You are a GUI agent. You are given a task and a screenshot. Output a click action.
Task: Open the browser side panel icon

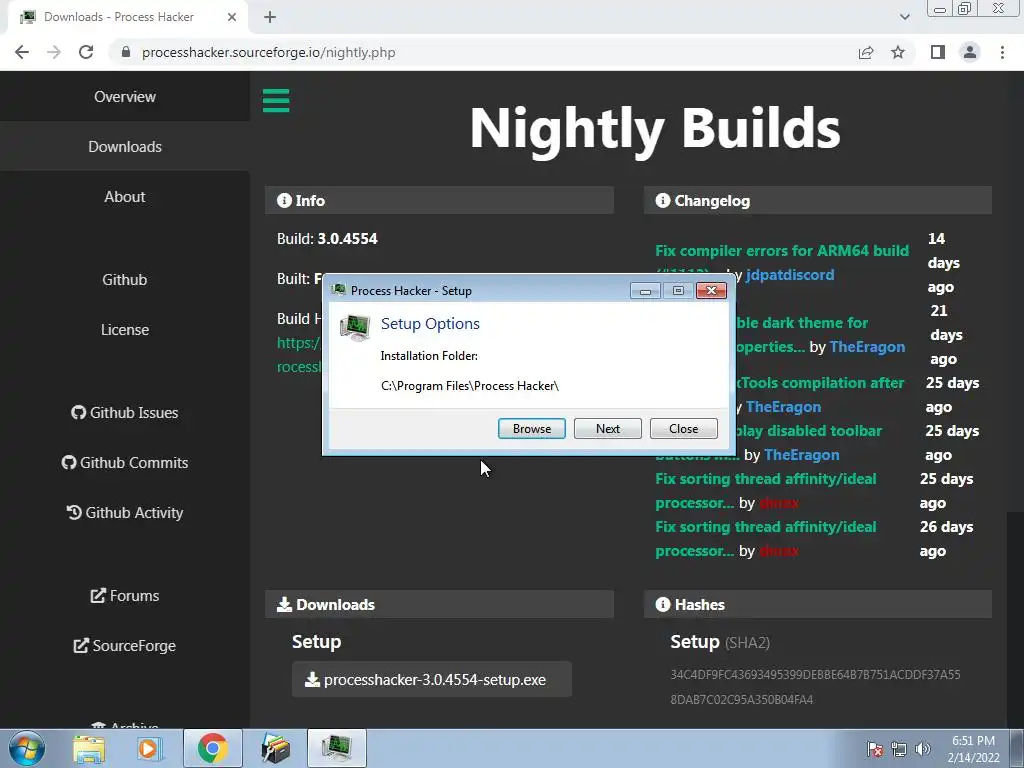click(938, 52)
